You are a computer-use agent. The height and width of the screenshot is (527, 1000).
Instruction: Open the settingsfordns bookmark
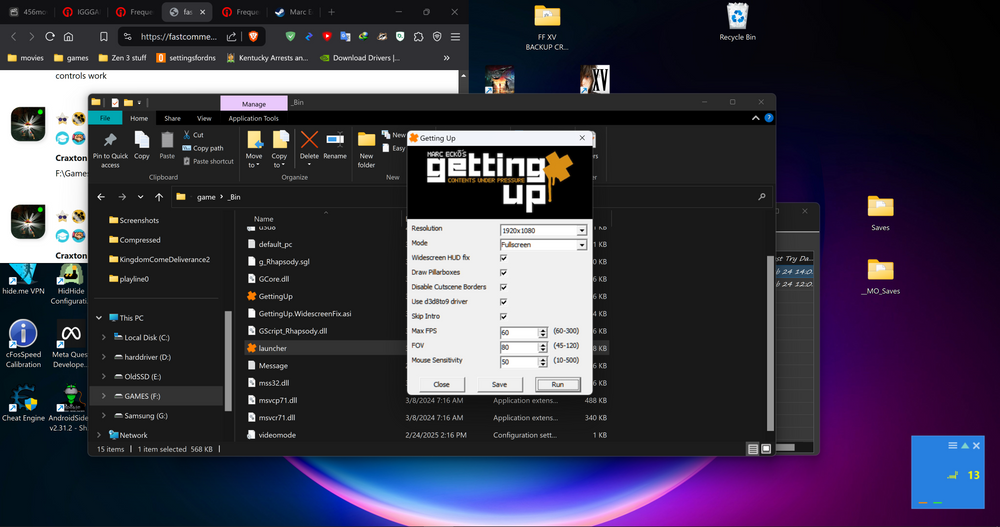[186, 57]
